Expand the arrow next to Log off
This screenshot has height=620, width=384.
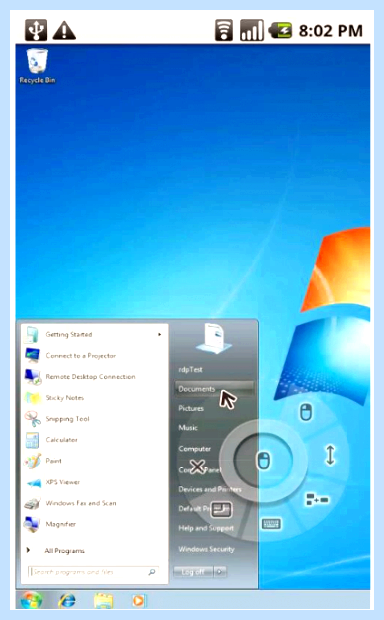(220, 572)
